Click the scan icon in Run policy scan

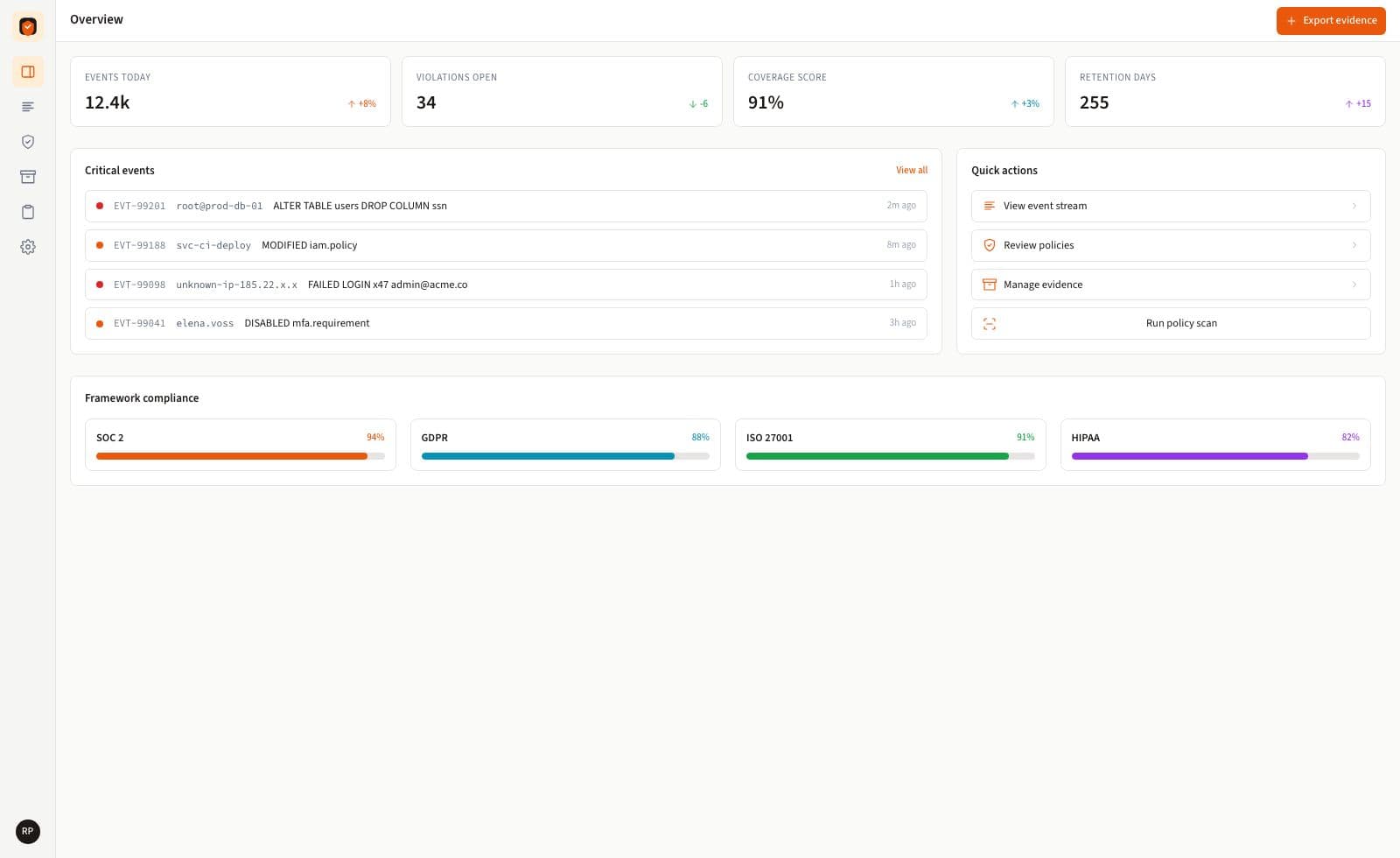(990, 324)
